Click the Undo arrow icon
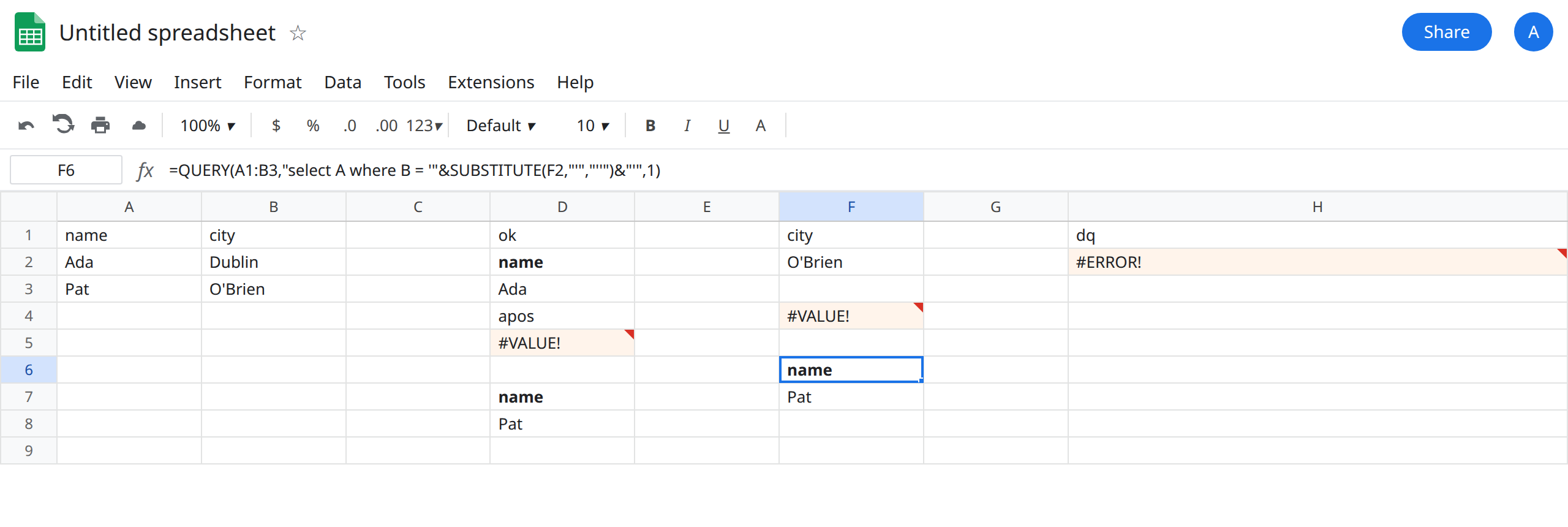 [x=26, y=126]
